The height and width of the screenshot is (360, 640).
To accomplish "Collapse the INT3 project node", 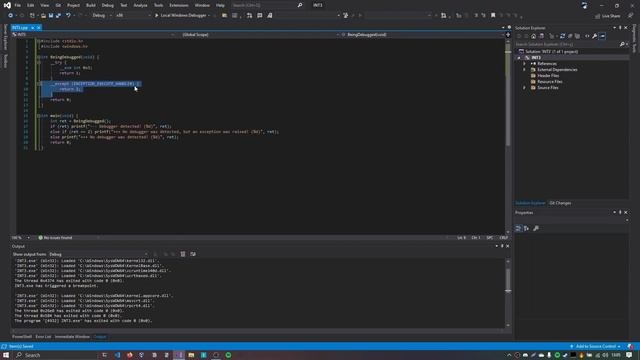I will [x=519, y=58].
